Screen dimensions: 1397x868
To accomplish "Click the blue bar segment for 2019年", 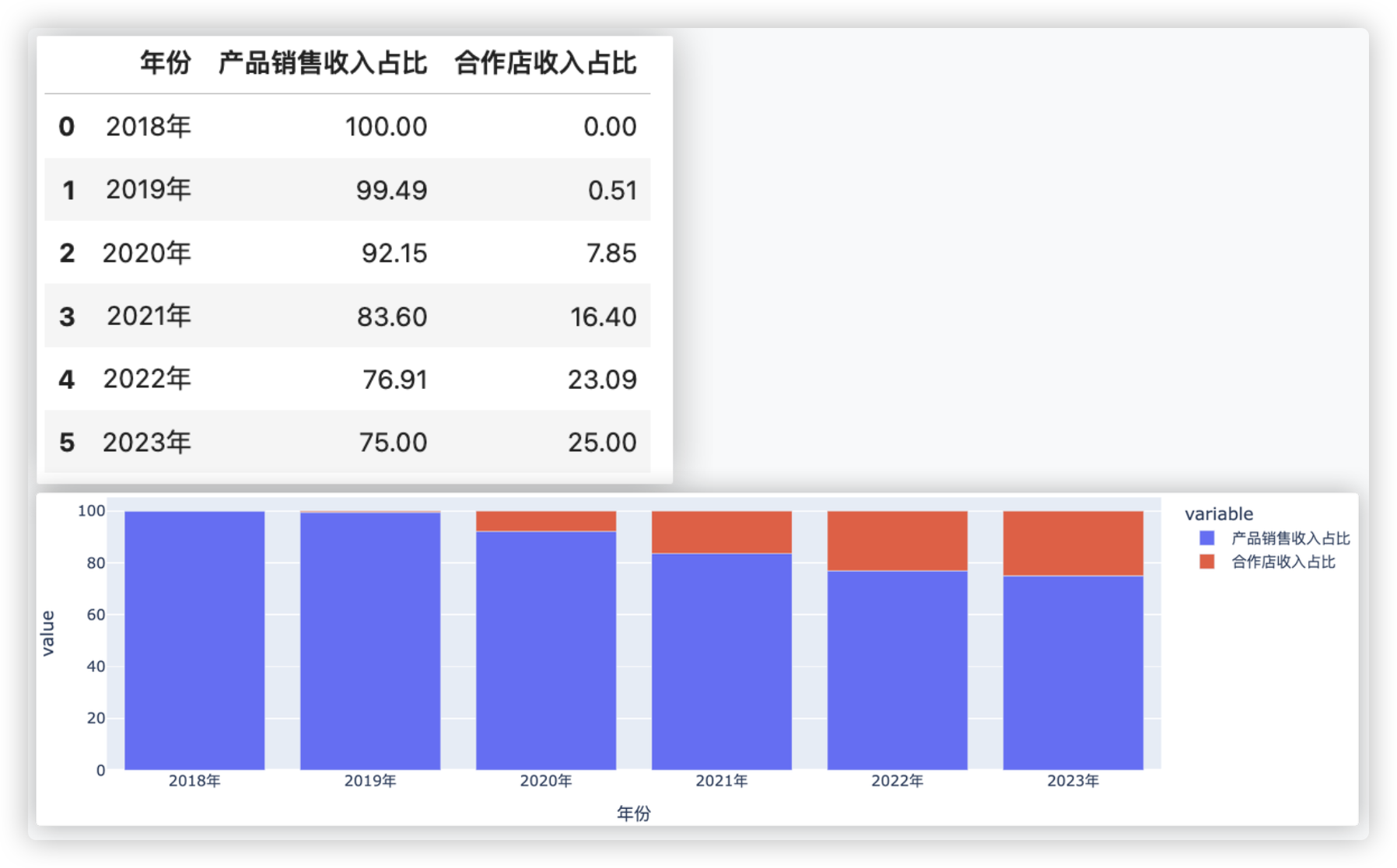I will pyautogui.click(x=370, y=641).
